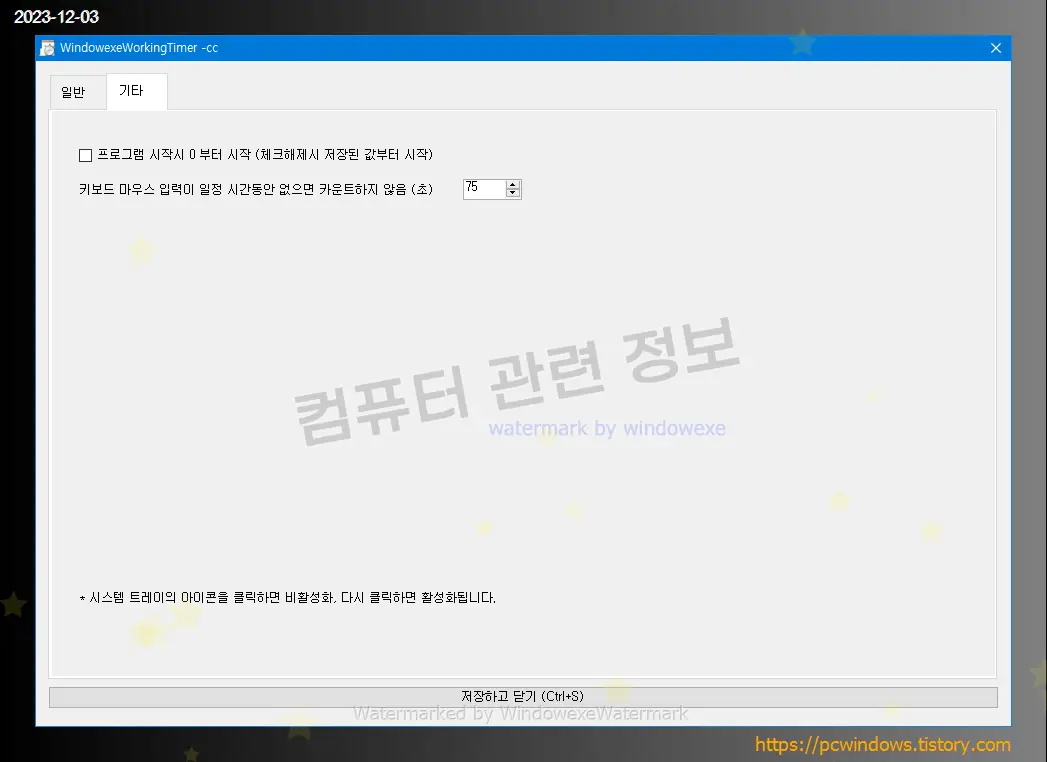
Task: Click 저장하고 닫기 (Ctrl+S) button
Action: click(523, 697)
